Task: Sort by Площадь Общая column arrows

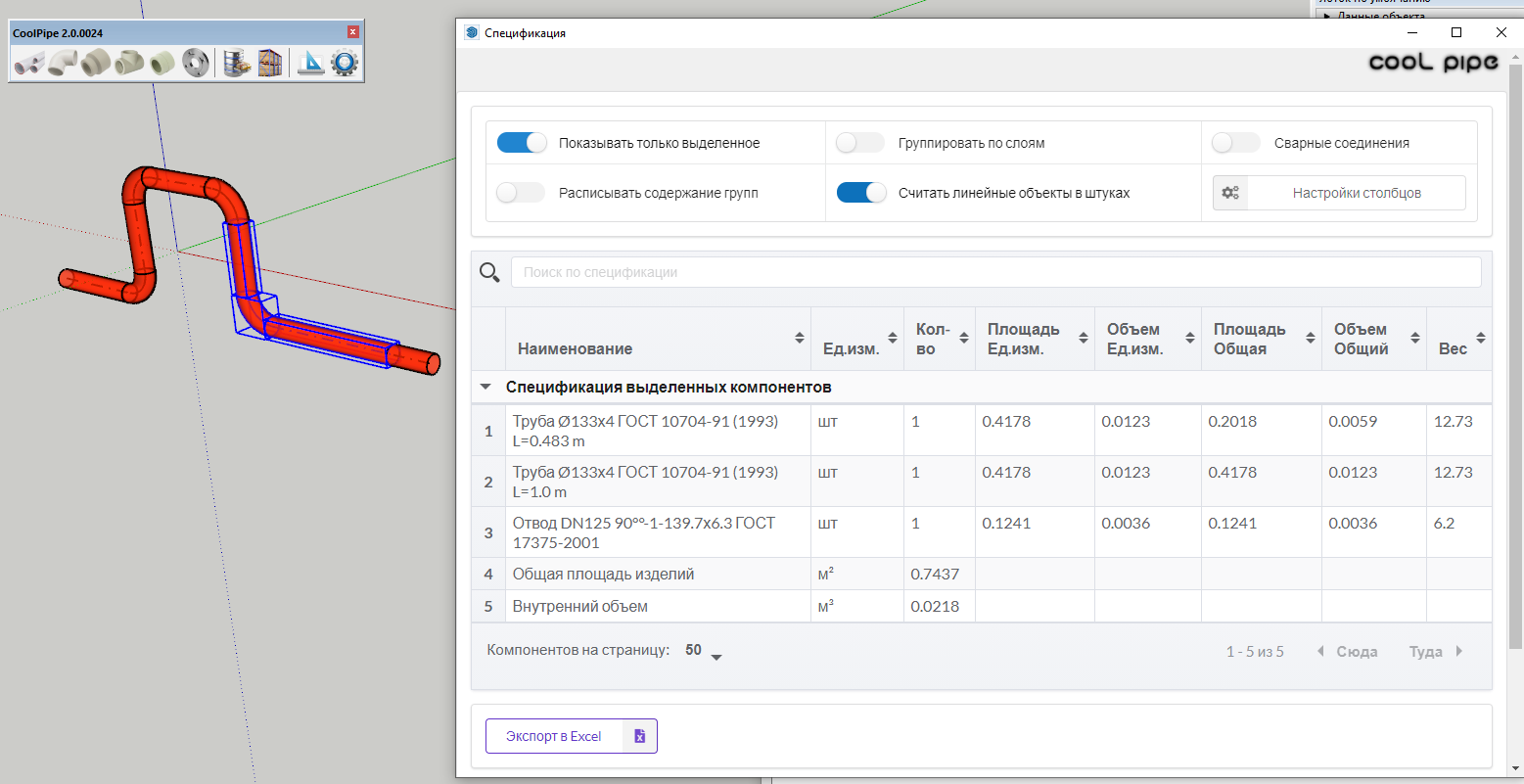Action: click(x=1311, y=338)
